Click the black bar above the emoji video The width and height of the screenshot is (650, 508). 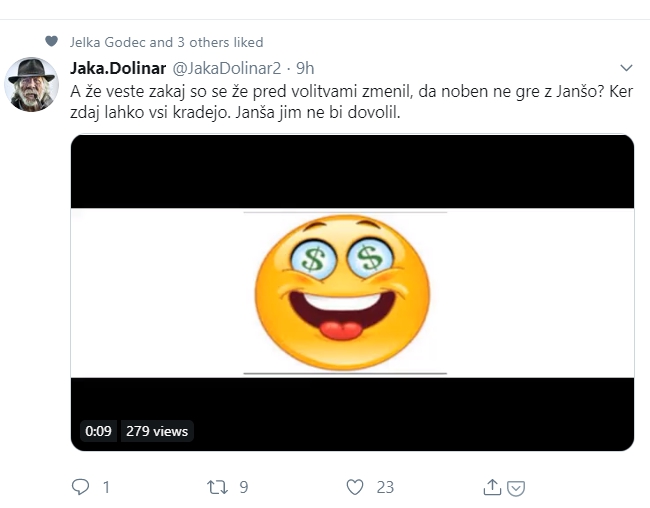(x=352, y=171)
